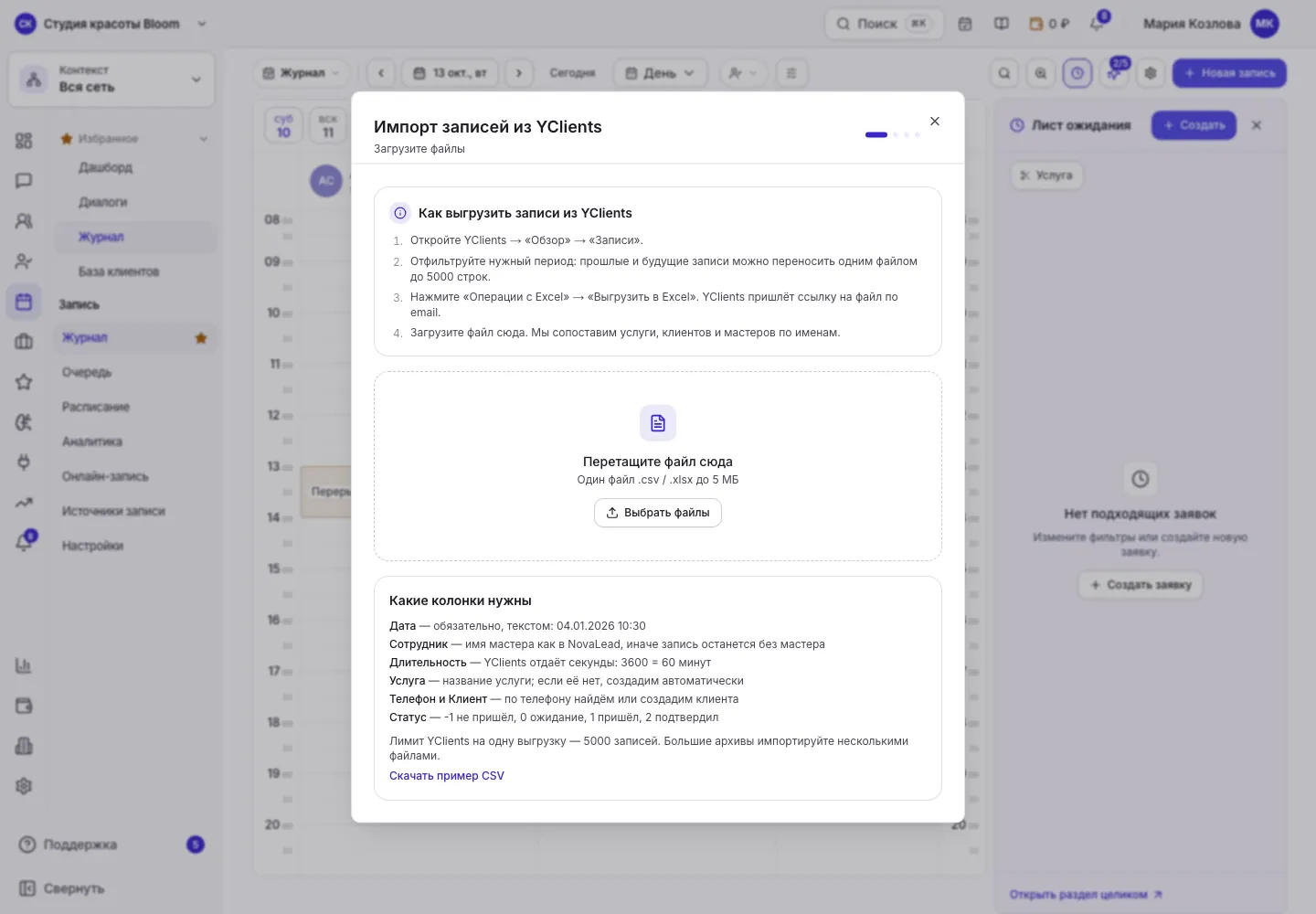Open the book icon in top bar
The image size is (1316, 914).
click(x=1002, y=24)
